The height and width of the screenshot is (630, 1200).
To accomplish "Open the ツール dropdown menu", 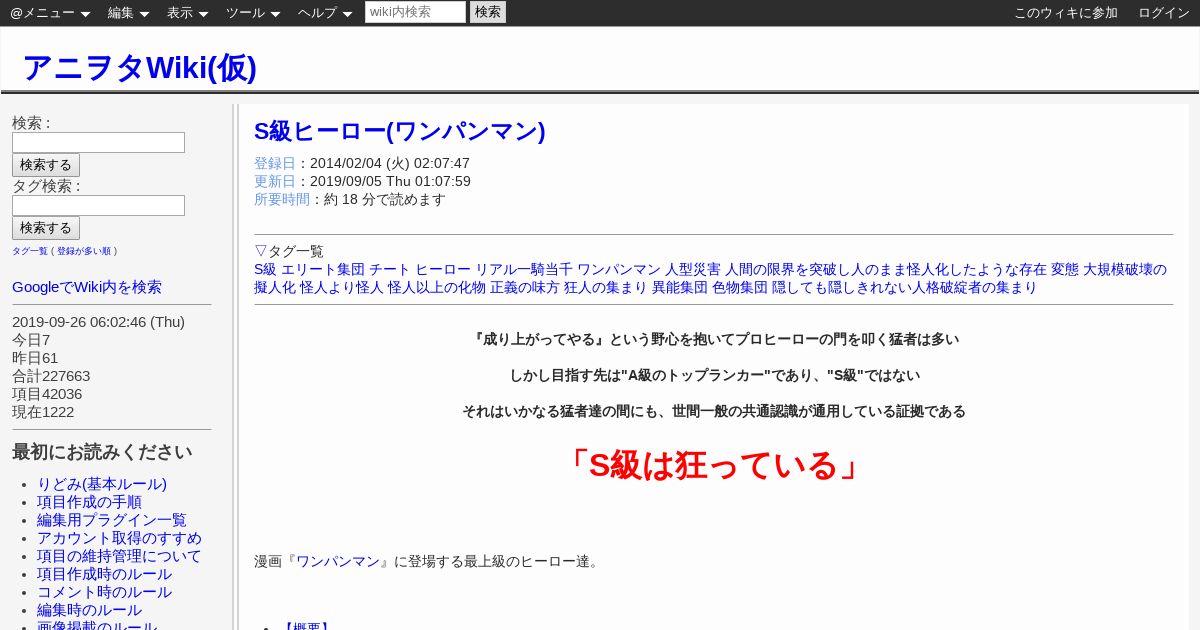I will 253,13.
